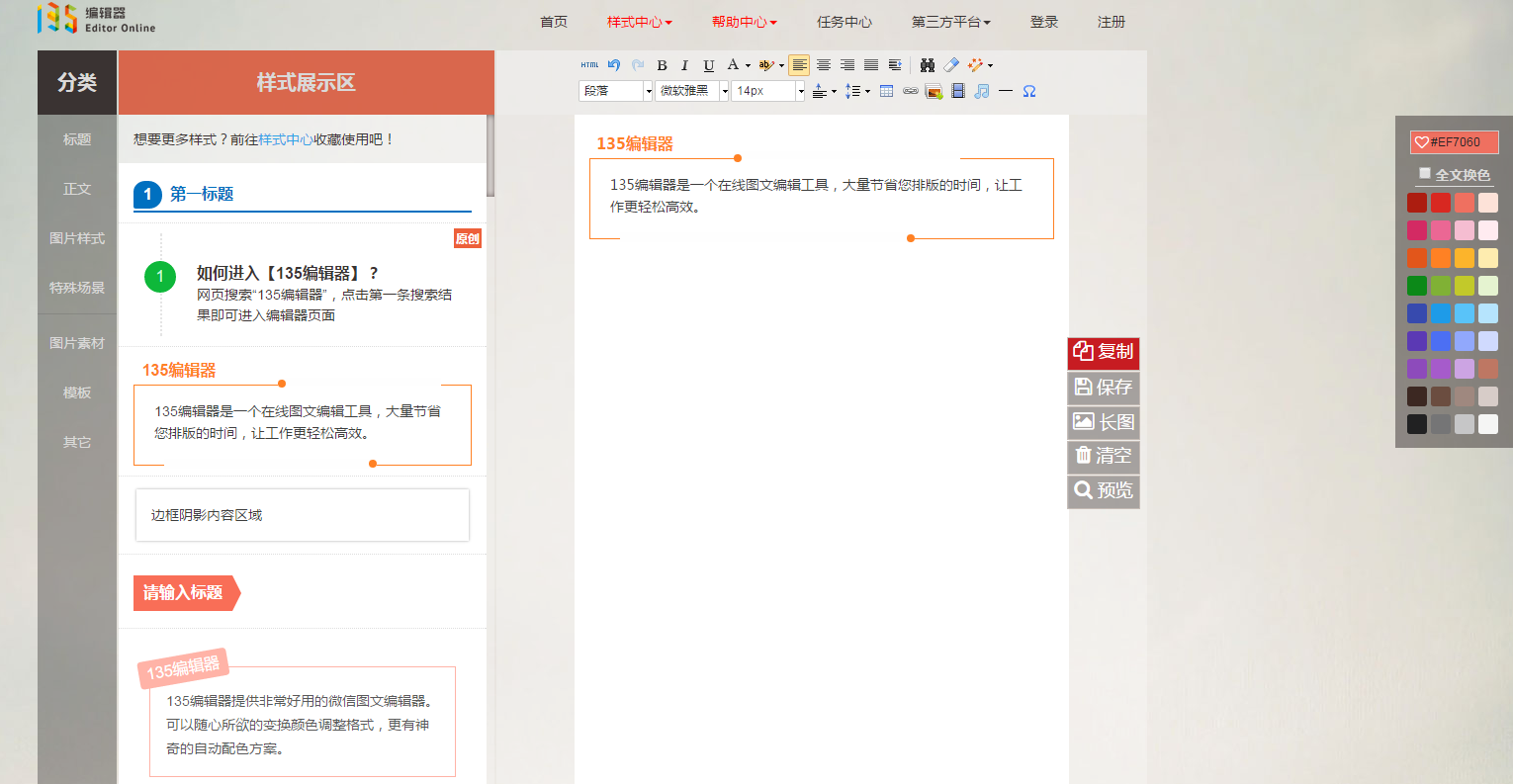Toggle Italic formatting
The width and height of the screenshot is (1513, 784).
click(x=685, y=65)
